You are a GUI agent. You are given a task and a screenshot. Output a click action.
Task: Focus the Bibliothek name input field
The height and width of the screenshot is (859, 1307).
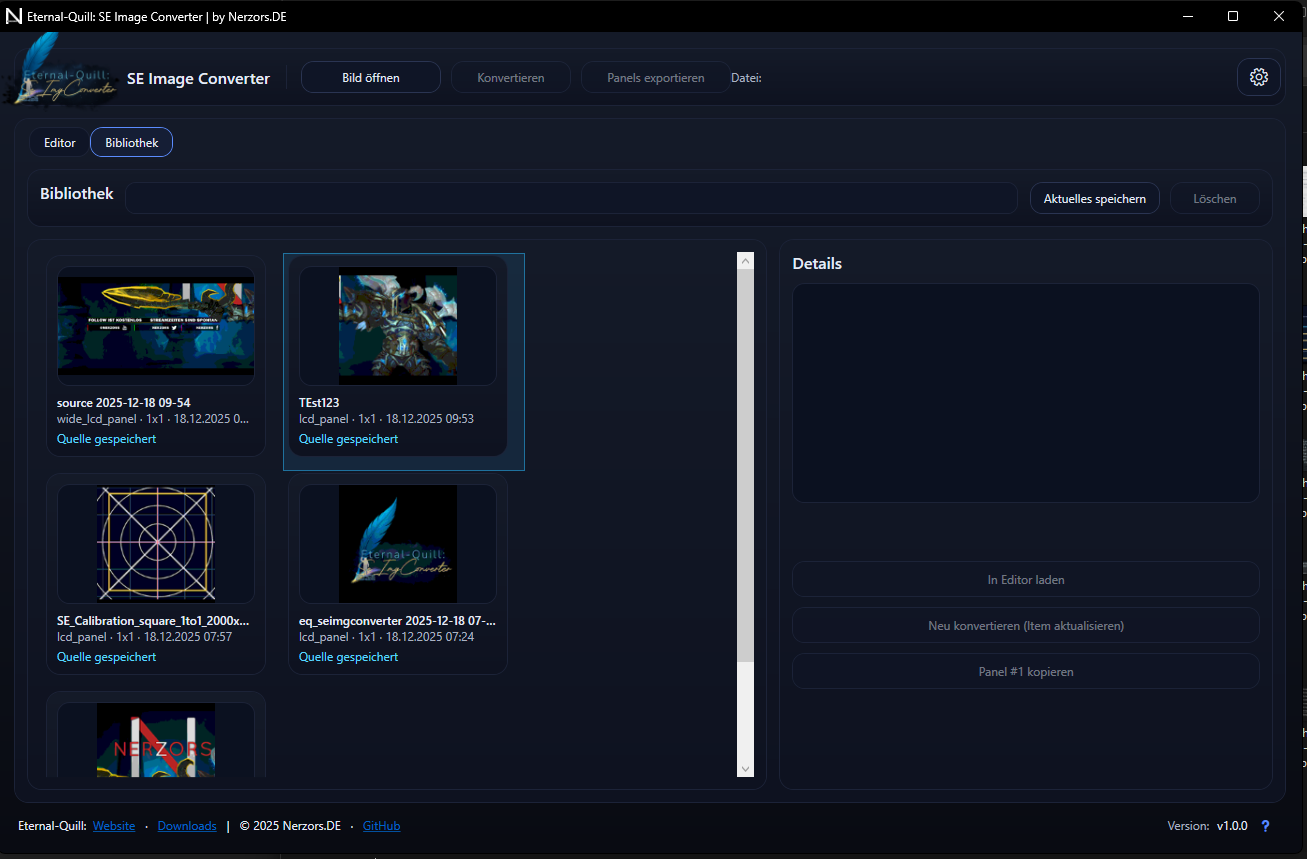pyautogui.click(x=571, y=198)
